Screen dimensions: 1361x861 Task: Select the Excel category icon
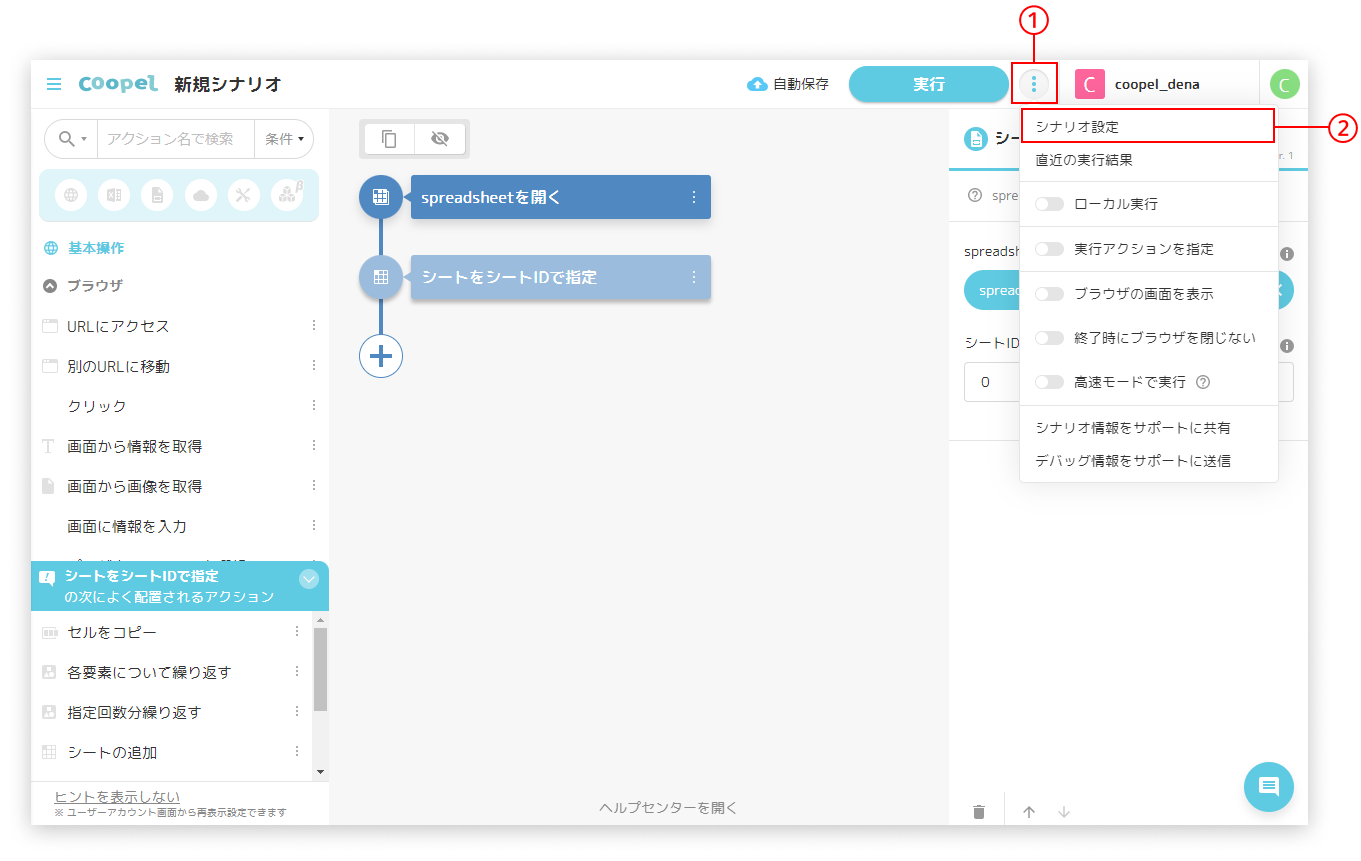(114, 195)
